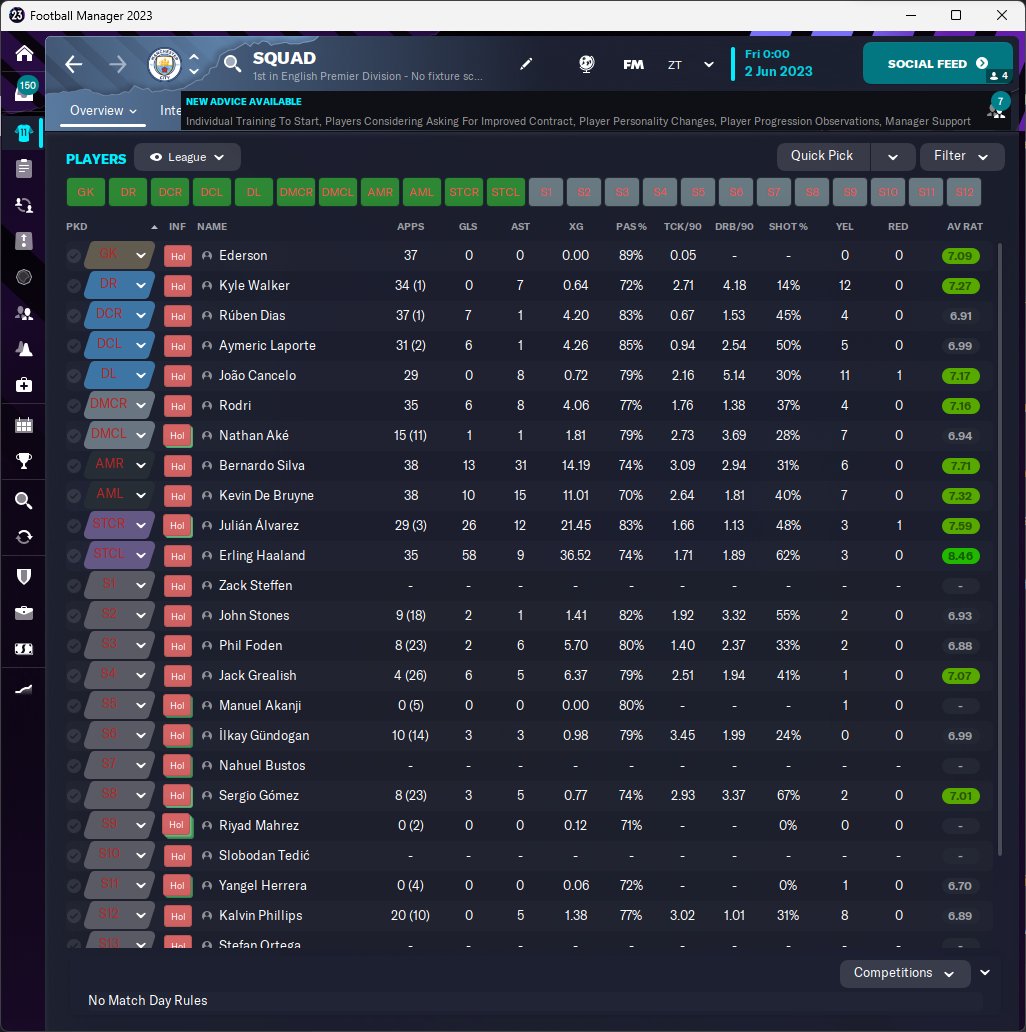Open the Home sidebar icon
Viewport: 1026px width, 1032px height.
point(24,53)
